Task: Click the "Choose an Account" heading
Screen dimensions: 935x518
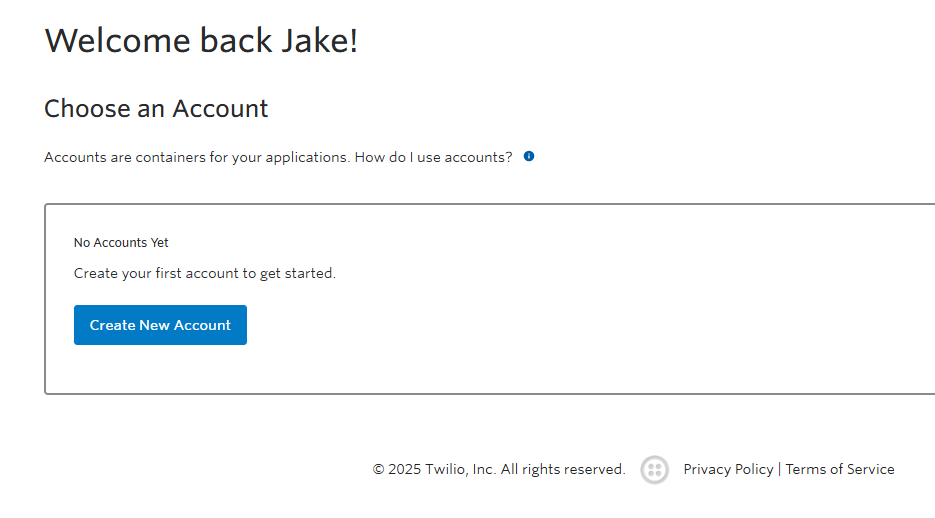Action: click(156, 108)
